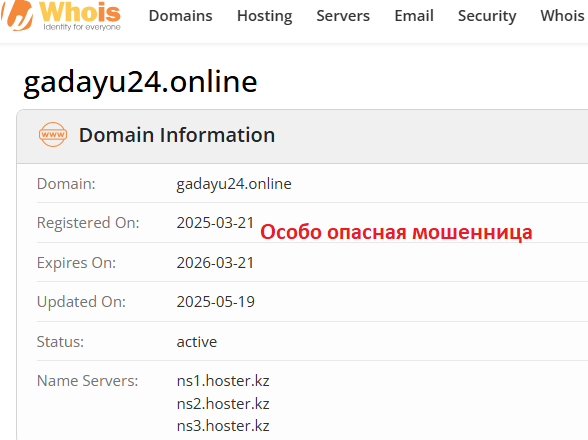Click the active status value

point(197,342)
